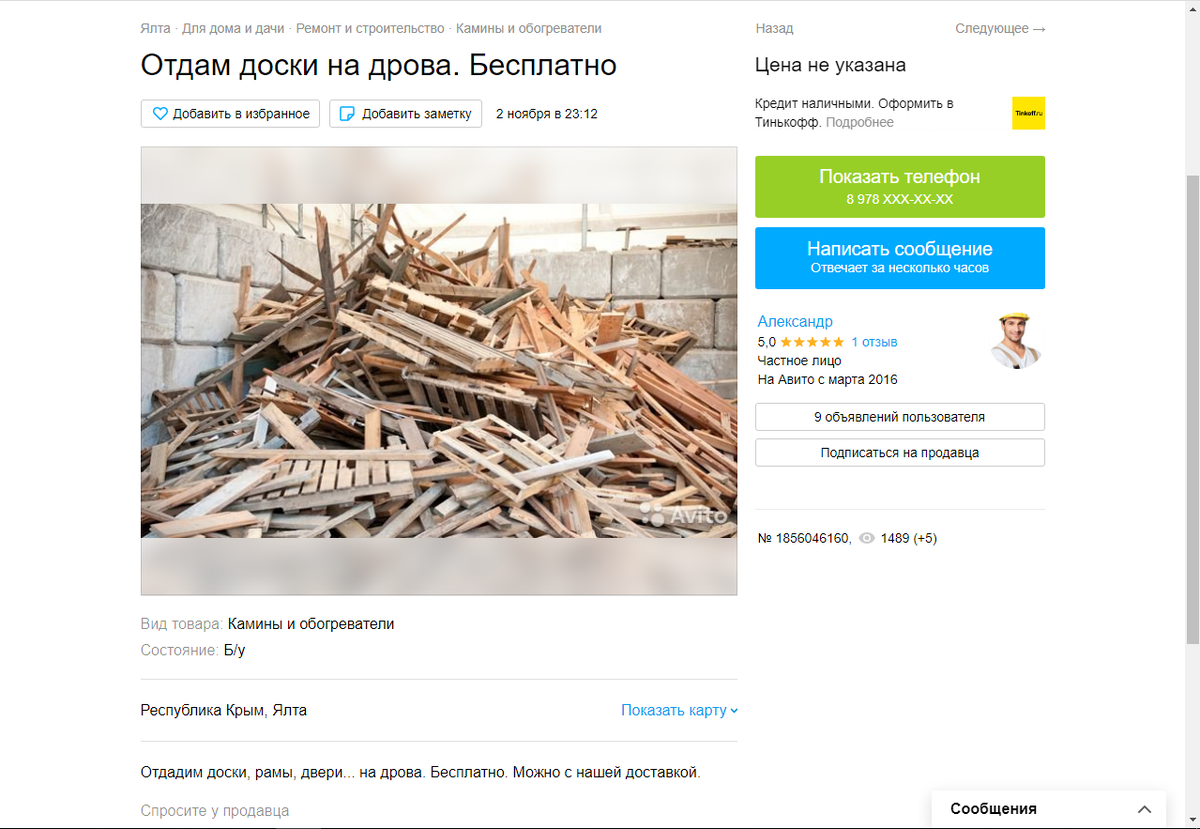Click the five-star seller rating

[812, 342]
